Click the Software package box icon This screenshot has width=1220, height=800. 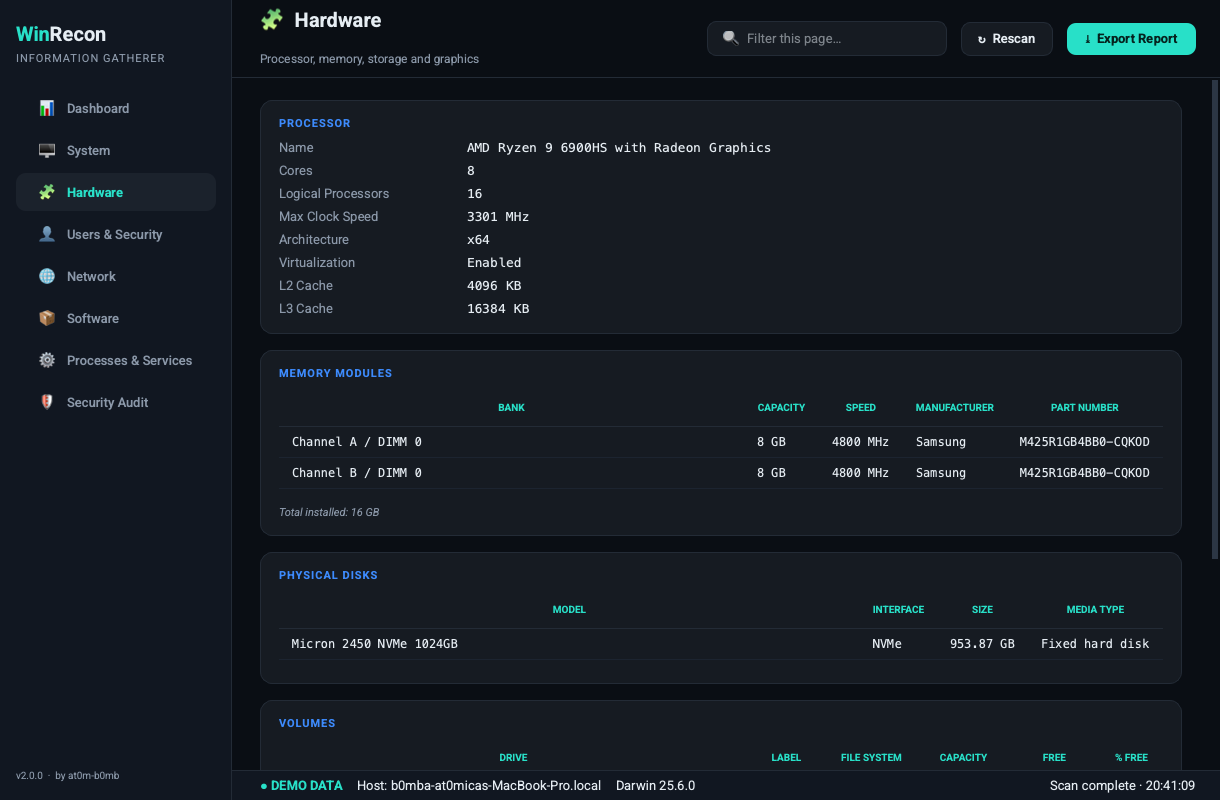click(x=47, y=318)
